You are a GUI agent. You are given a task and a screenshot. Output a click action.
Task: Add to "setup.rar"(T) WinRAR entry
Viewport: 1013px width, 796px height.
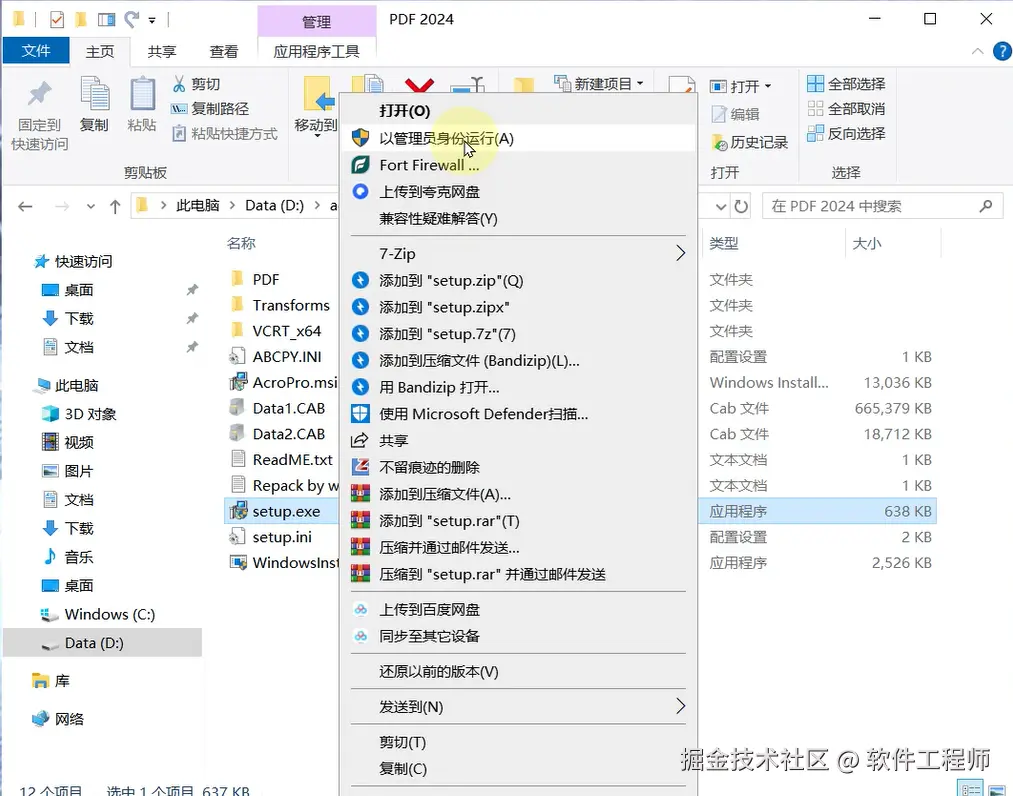(x=518, y=521)
